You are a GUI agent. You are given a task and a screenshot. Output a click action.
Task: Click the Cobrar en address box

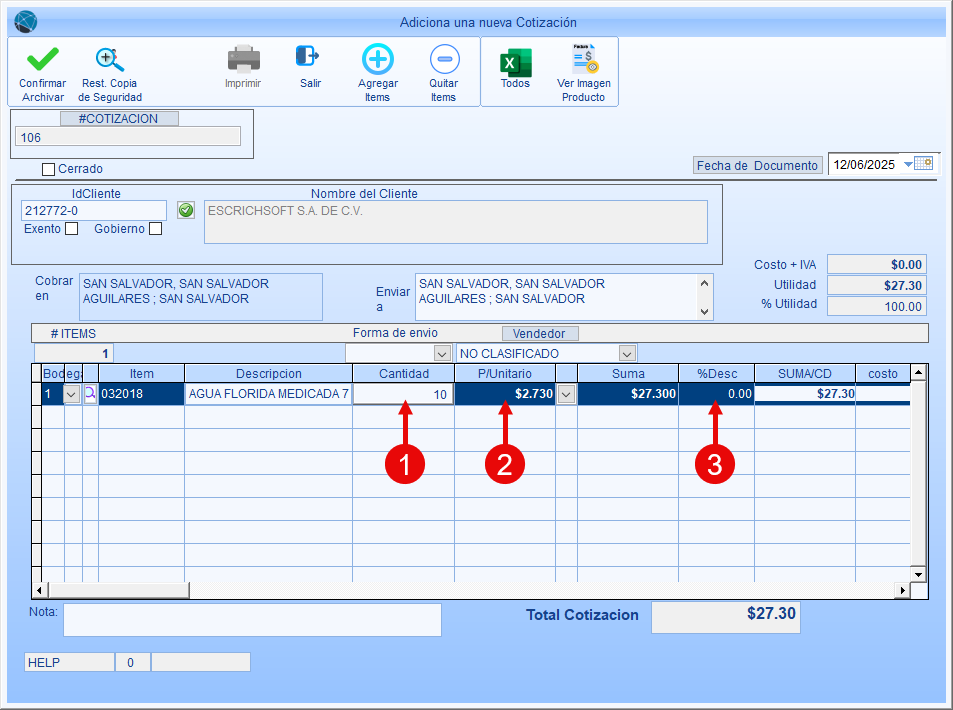(201, 297)
